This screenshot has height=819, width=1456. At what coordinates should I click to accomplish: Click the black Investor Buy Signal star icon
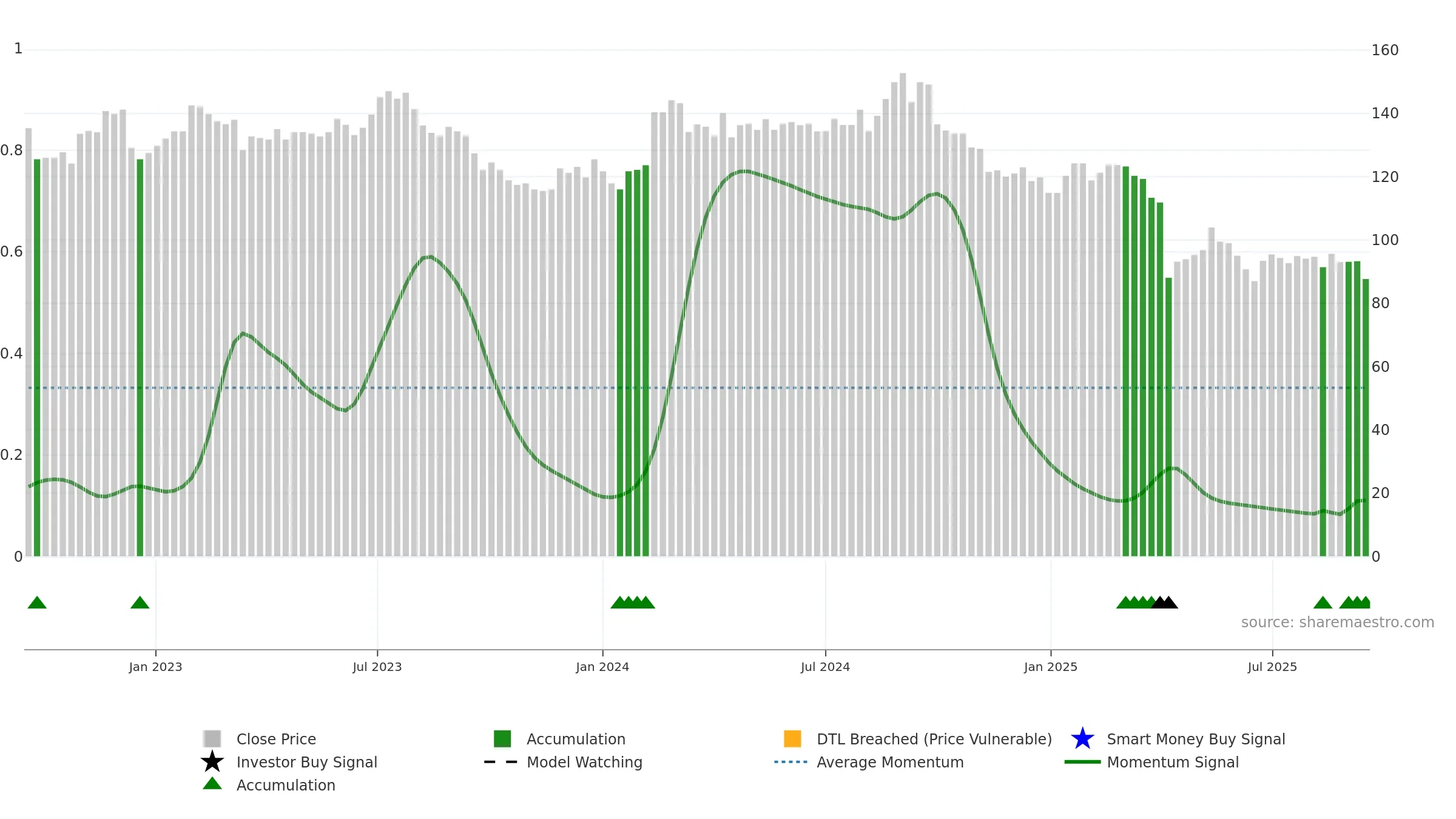coord(212,761)
